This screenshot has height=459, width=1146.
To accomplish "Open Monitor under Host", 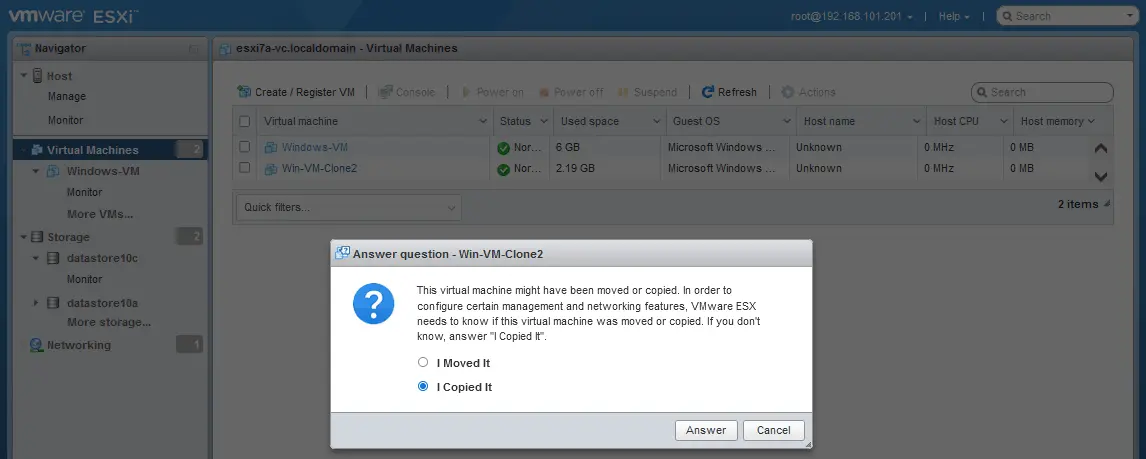I will coord(66,120).
